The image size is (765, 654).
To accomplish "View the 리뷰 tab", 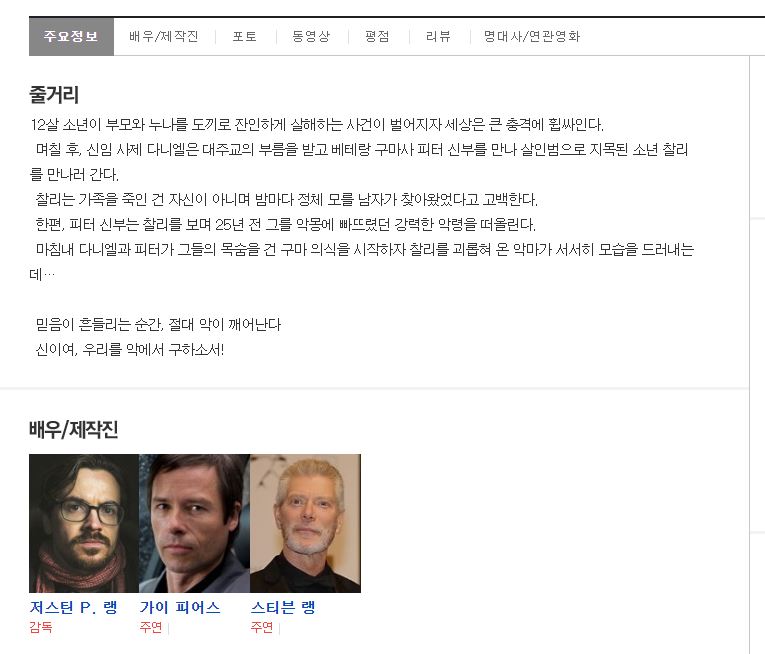I will coord(438,37).
